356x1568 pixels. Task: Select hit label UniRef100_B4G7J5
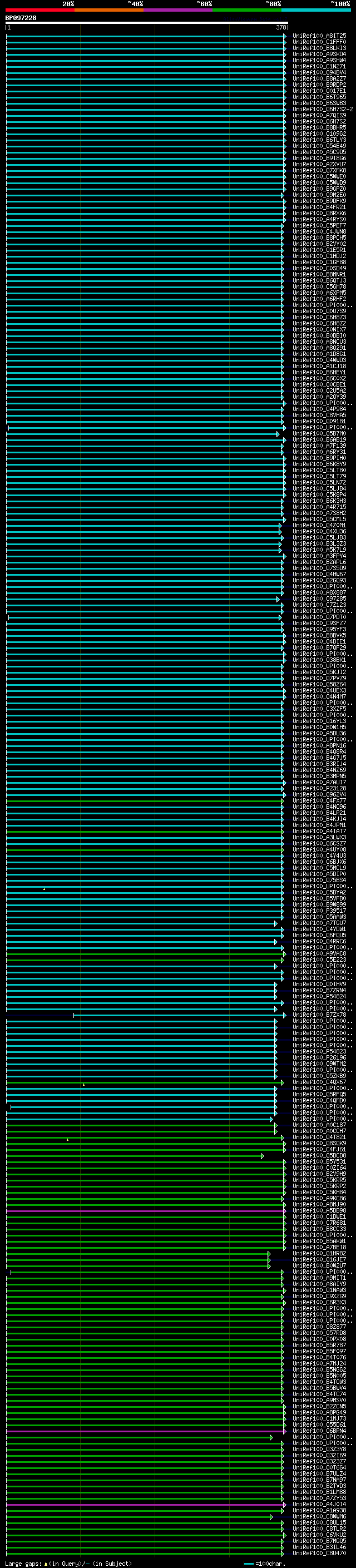click(319, 758)
